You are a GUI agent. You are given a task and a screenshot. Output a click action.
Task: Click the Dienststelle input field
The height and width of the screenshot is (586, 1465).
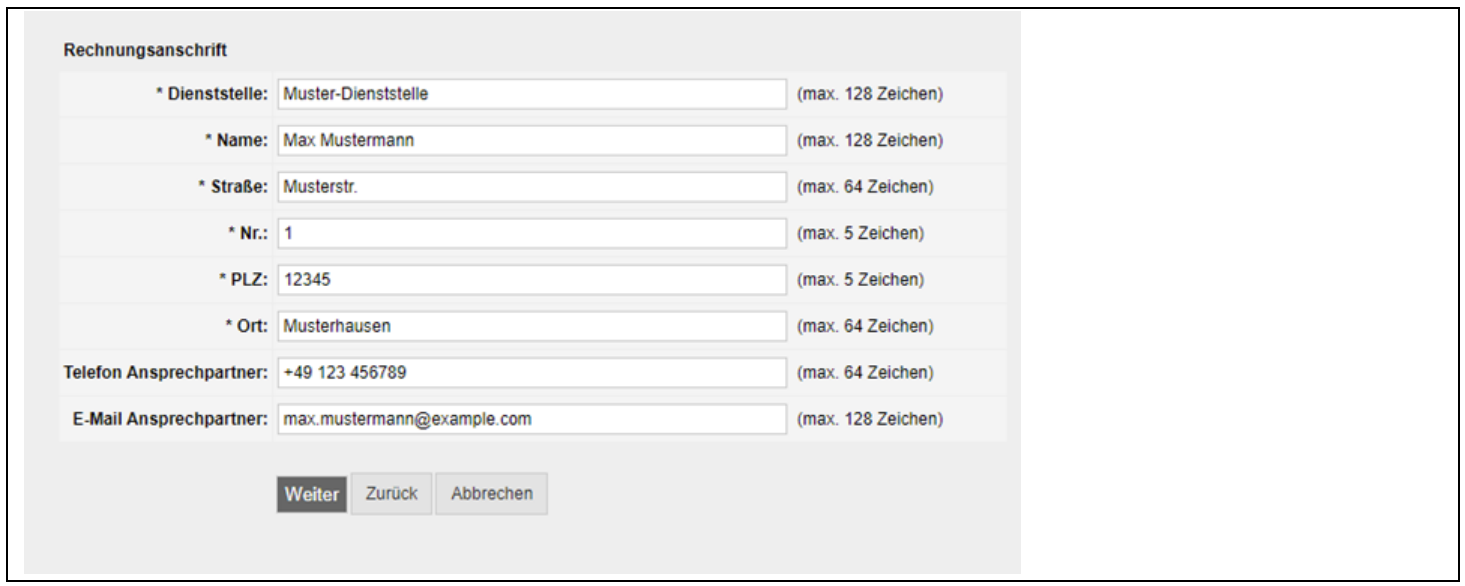coord(531,95)
